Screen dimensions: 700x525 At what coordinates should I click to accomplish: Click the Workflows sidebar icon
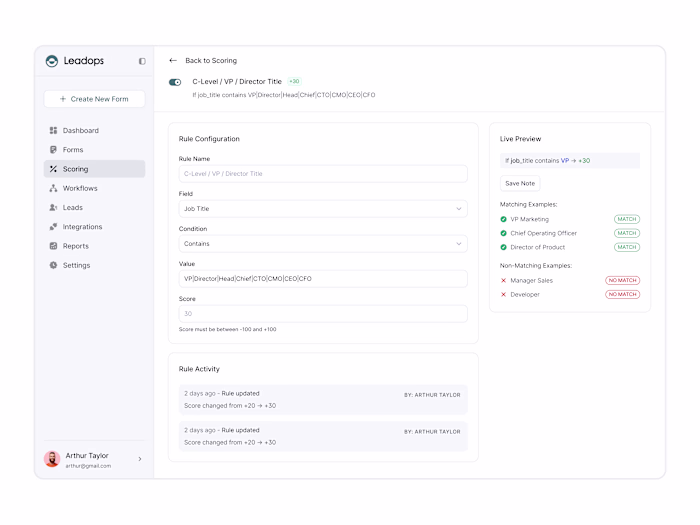point(54,188)
